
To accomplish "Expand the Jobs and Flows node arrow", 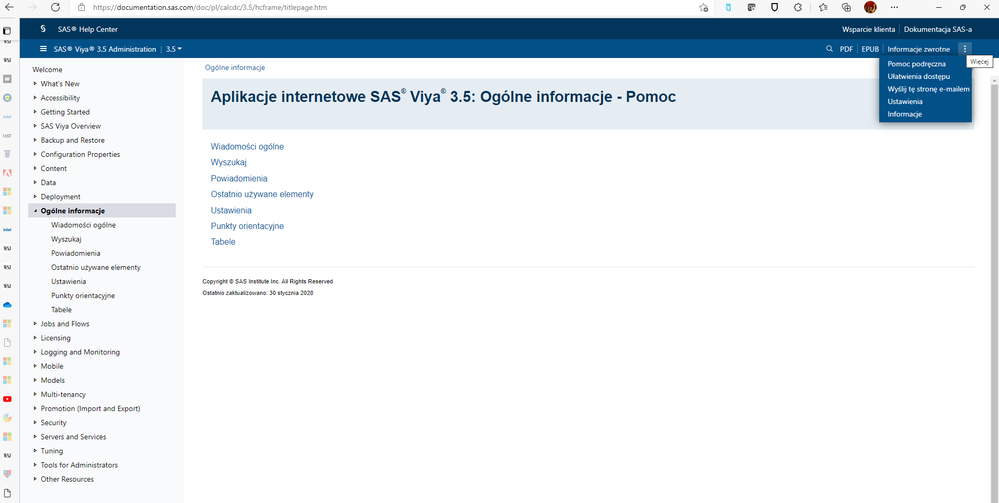I will click(x=36, y=324).
